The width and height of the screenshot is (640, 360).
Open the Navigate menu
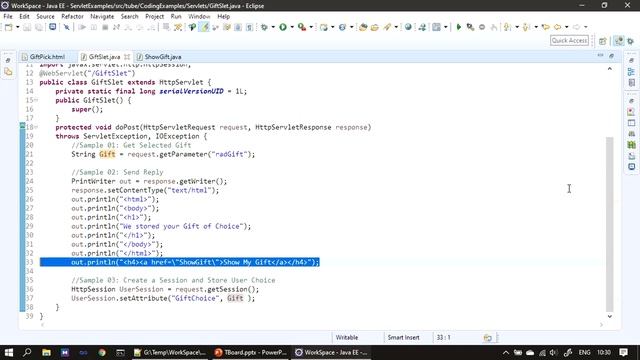[102, 16]
